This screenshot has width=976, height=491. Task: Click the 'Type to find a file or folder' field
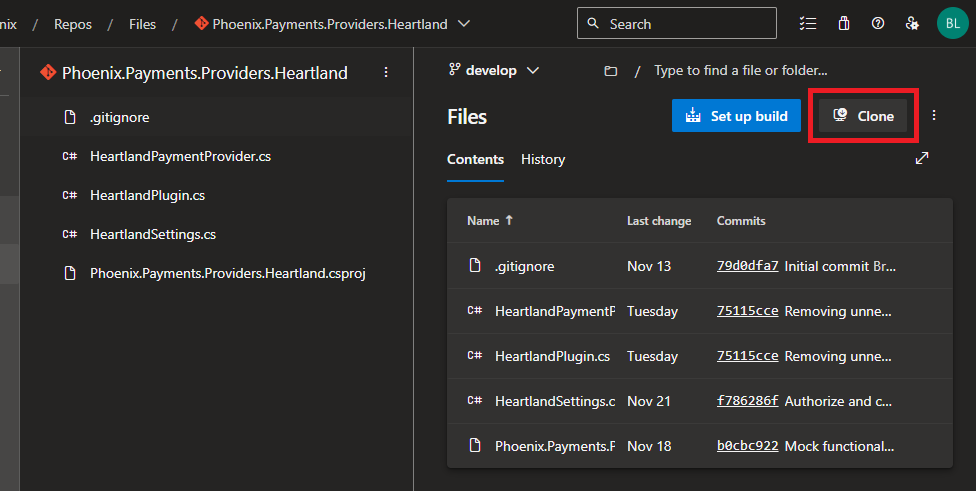pyautogui.click(x=740, y=70)
